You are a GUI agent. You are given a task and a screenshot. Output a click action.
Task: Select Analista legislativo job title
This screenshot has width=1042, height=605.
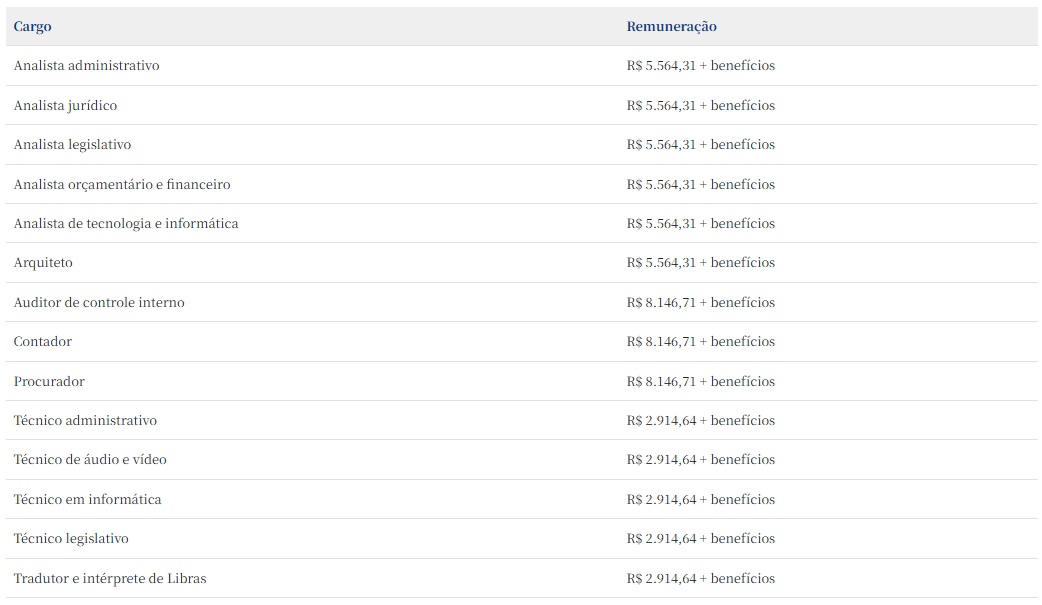click(x=72, y=145)
